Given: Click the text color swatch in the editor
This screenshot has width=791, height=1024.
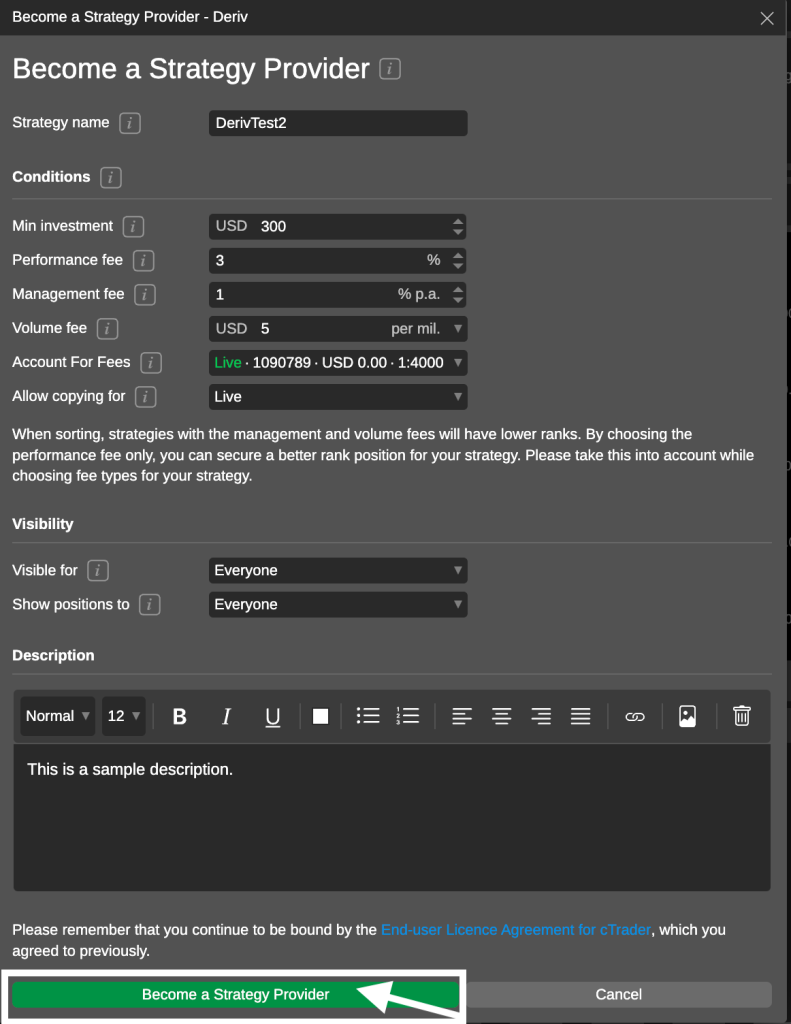Looking at the screenshot, I should click(320, 715).
